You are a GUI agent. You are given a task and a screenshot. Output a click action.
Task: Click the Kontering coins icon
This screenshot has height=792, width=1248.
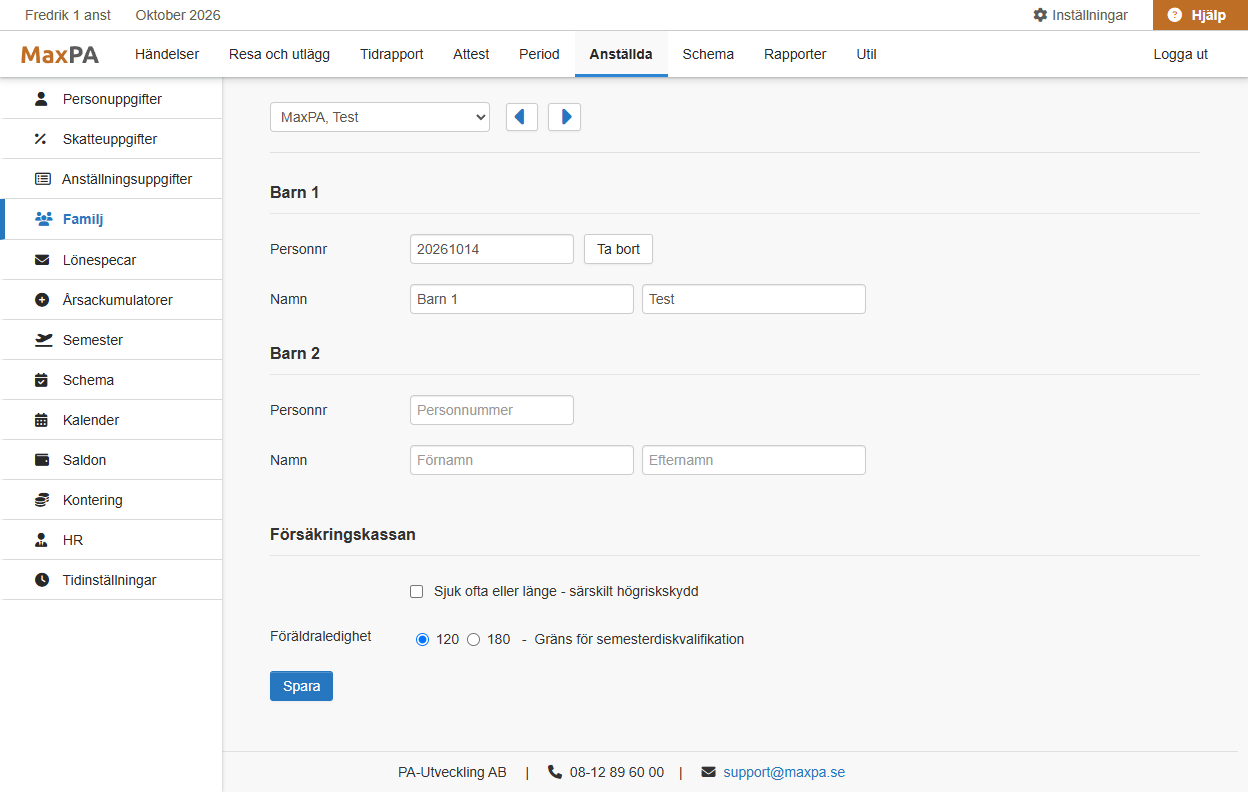(42, 500)
